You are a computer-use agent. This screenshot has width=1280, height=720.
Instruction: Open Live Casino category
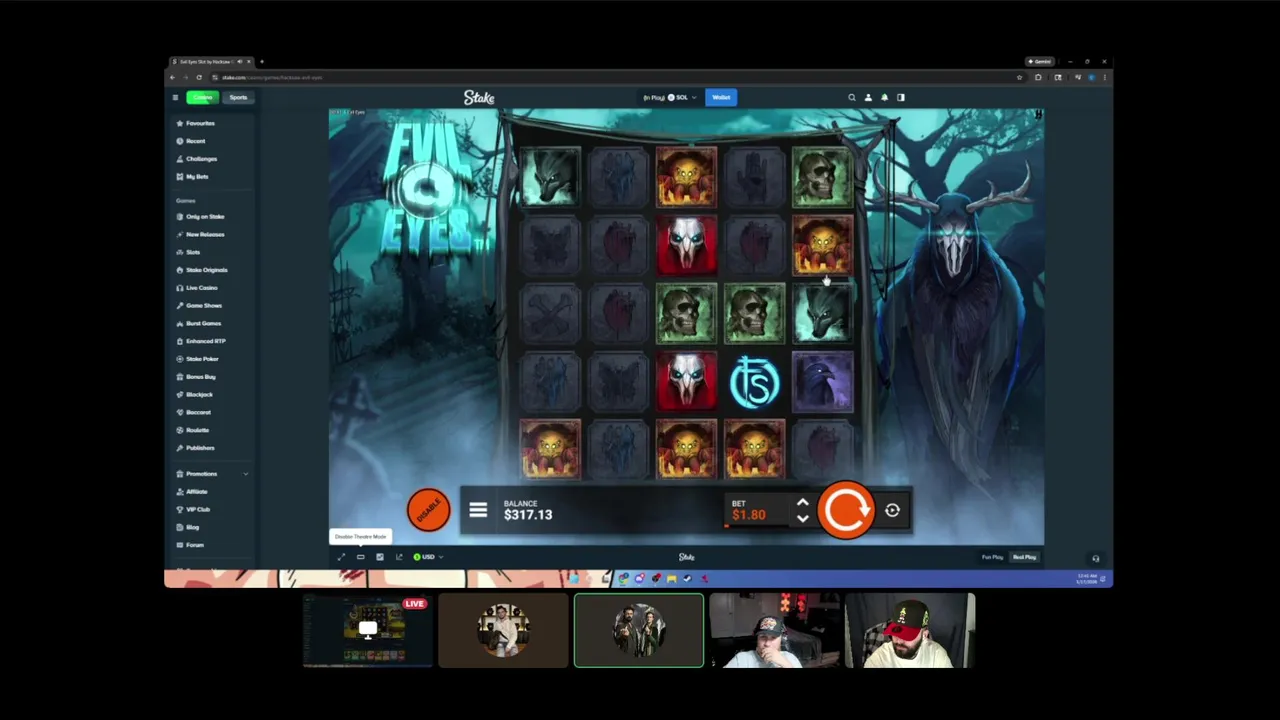[197, 288]
